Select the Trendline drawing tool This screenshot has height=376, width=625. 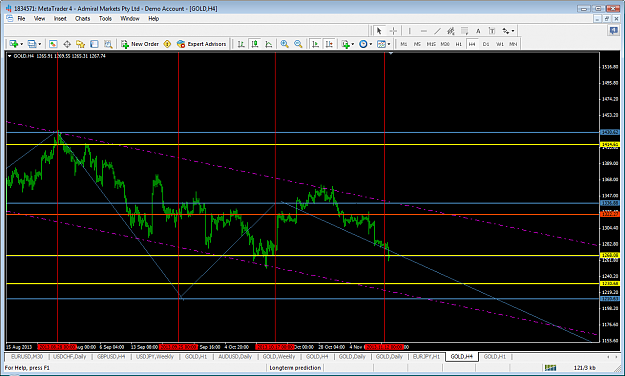[437, 31]
